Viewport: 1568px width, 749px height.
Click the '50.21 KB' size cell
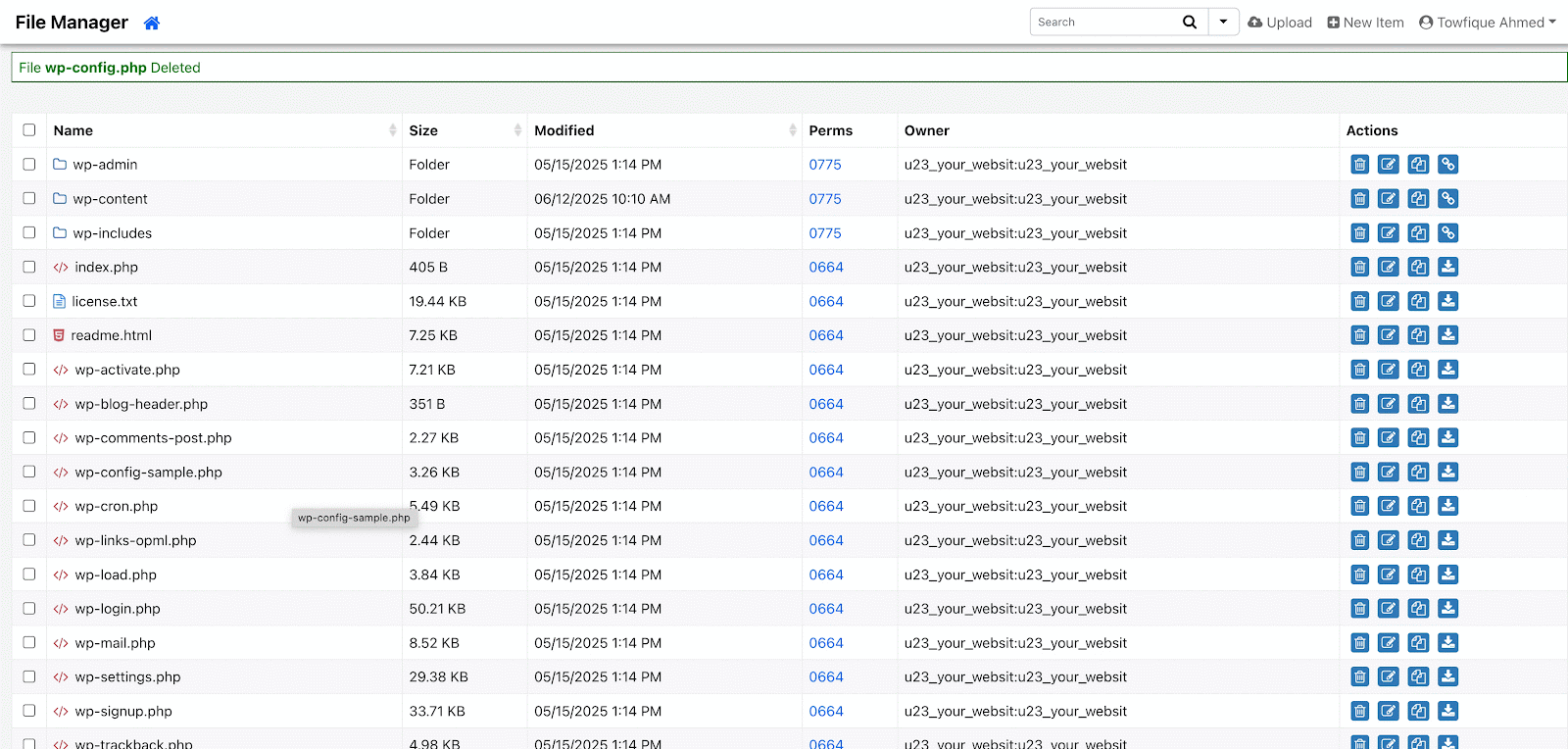tap(437, 609)
